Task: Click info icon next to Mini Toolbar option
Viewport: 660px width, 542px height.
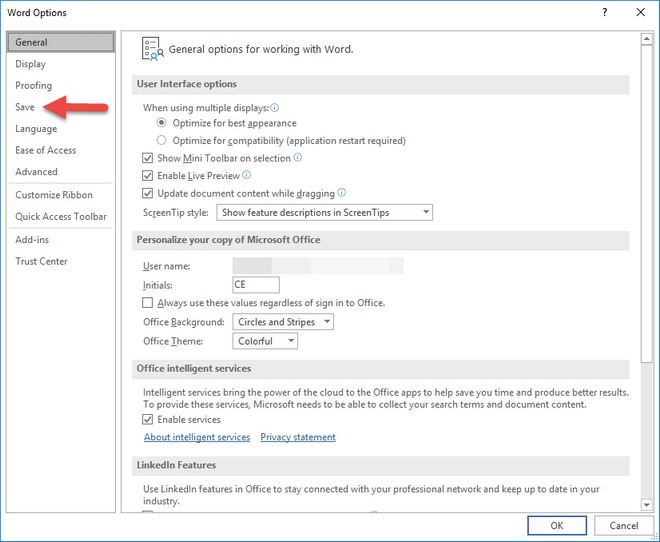Action: (298, 157)
